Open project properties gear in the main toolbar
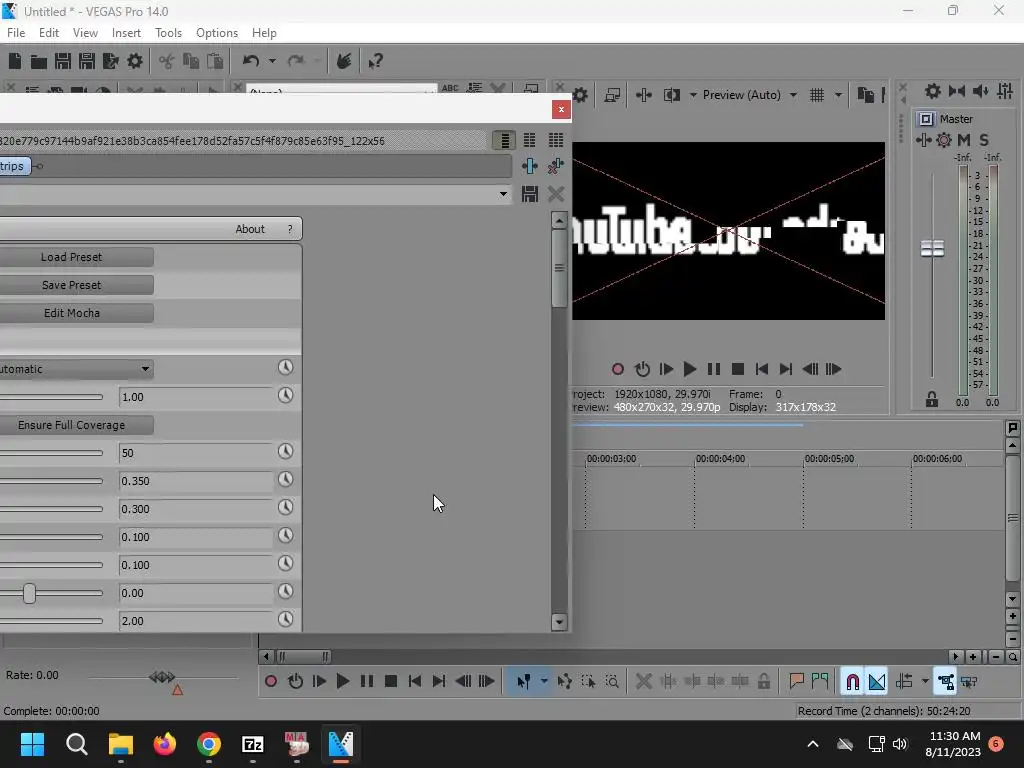Screen dimensions: 1024x768 (x=135, y=61)
